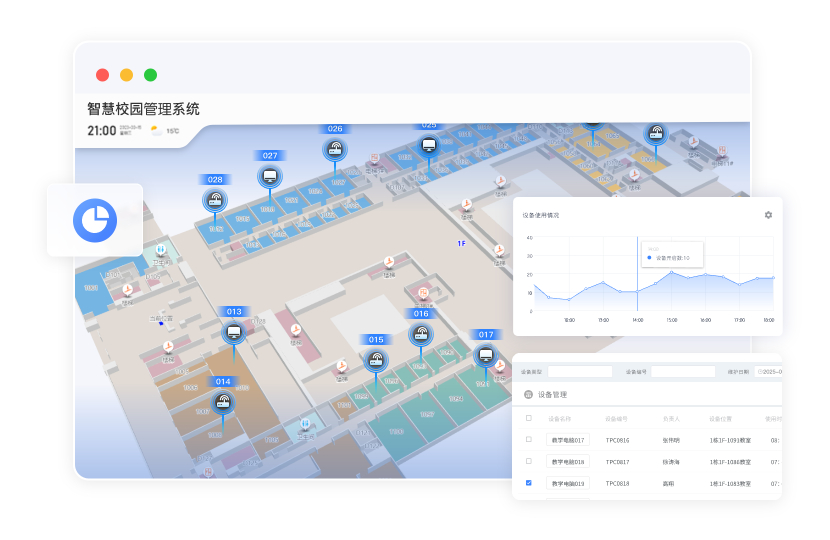Toggle the select-all checkbox in table header
This screenshot has width=830, height=540.
[x=528, y=418]
